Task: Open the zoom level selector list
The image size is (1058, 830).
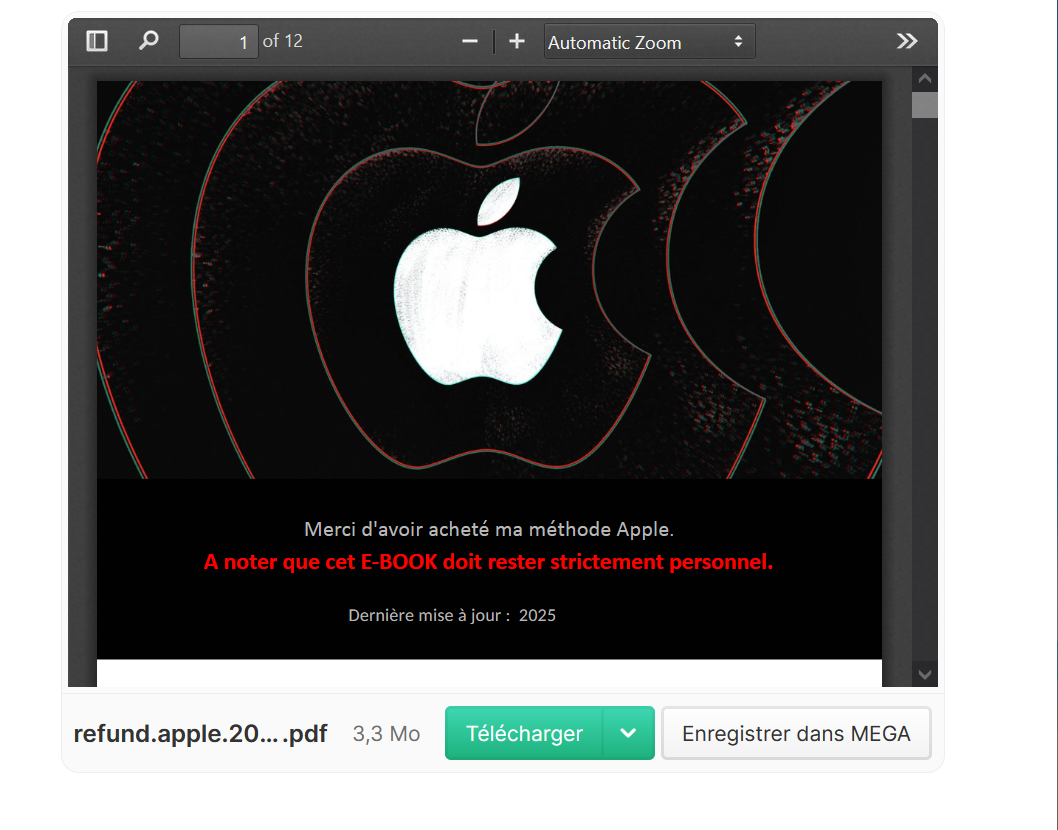Action: coord(648,42)
